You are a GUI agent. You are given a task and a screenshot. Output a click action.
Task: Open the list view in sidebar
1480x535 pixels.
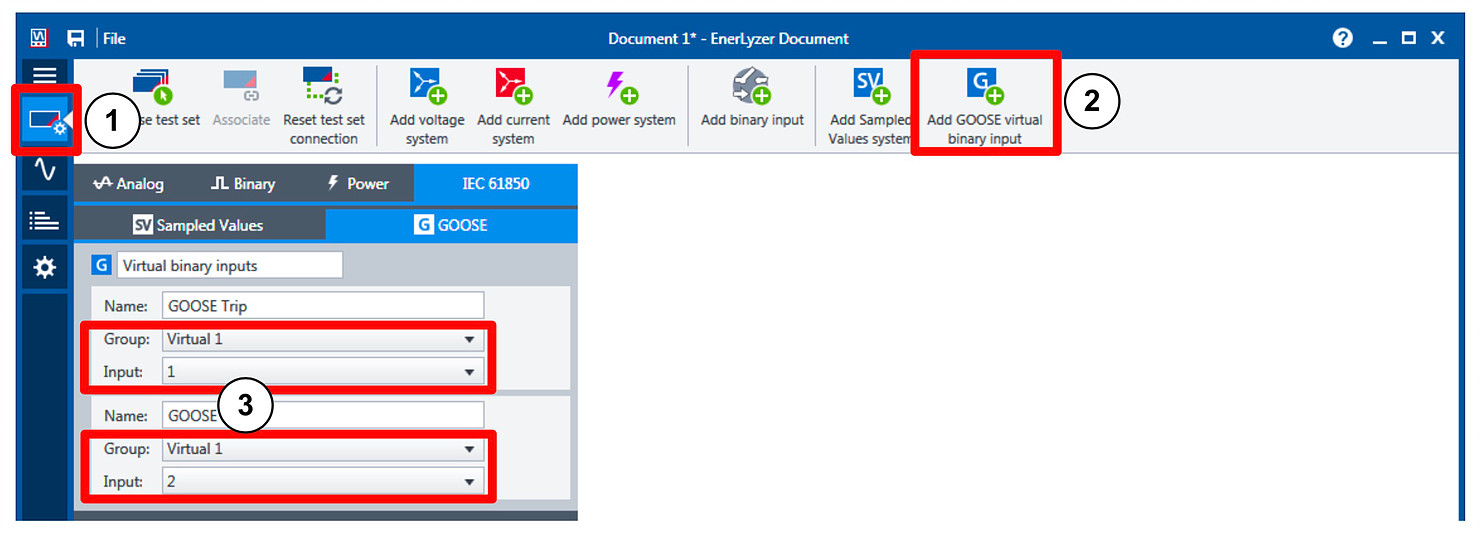click(45, 219)
